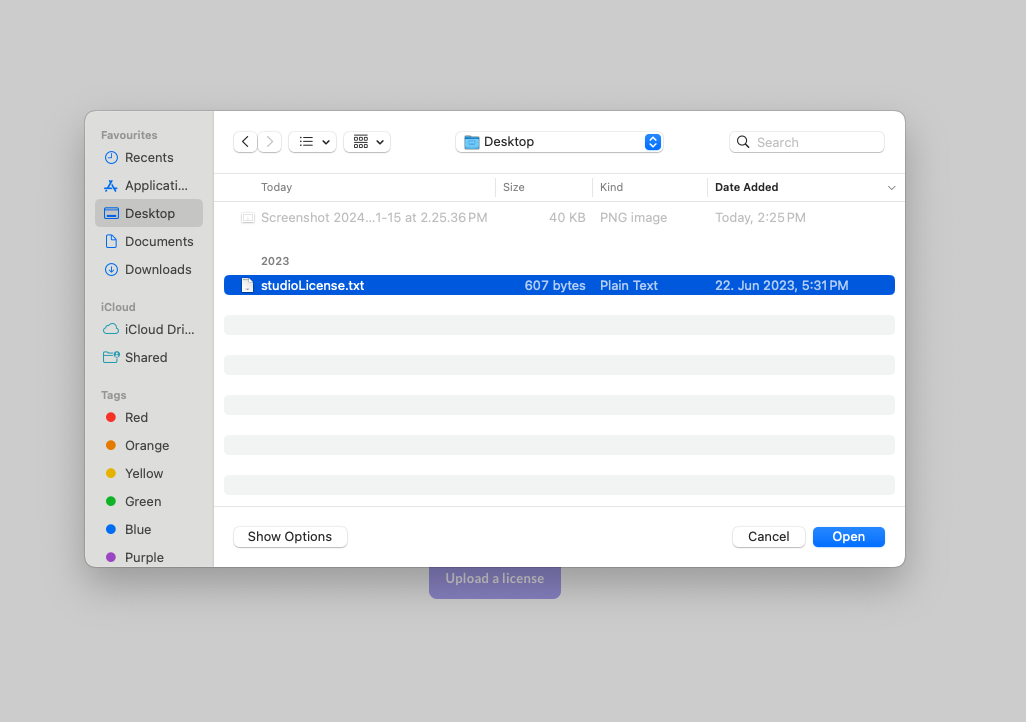This screenshot has width=1026, height=722.
Task: Go to Documents folder in sidebar
Action: click(158, 241)
